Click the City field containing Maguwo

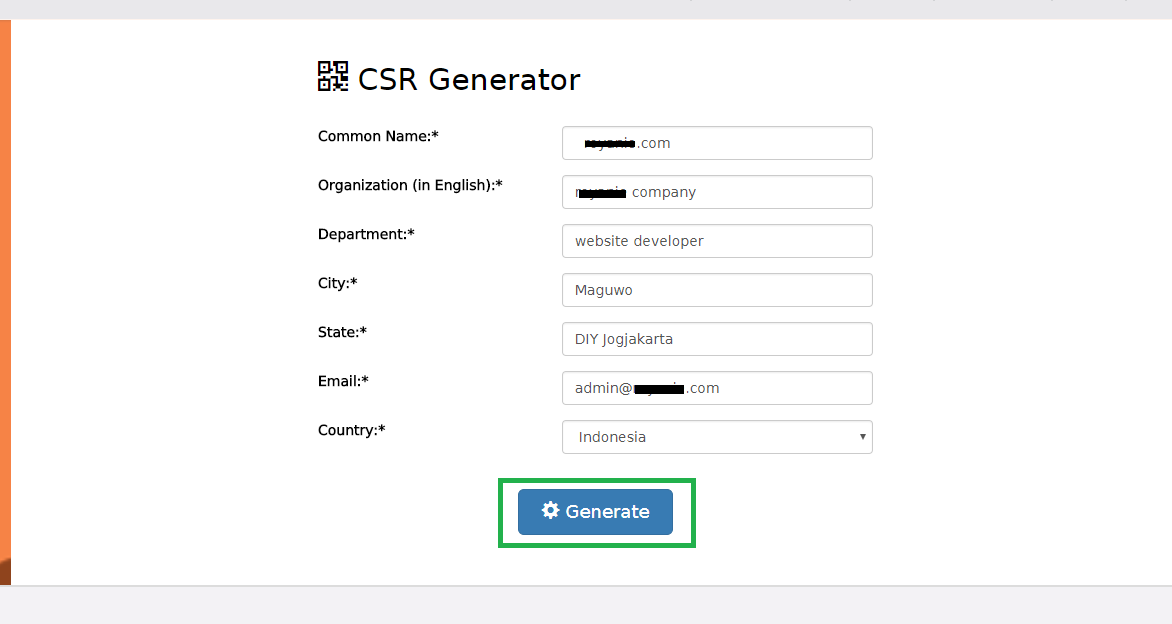pos(716,290)
